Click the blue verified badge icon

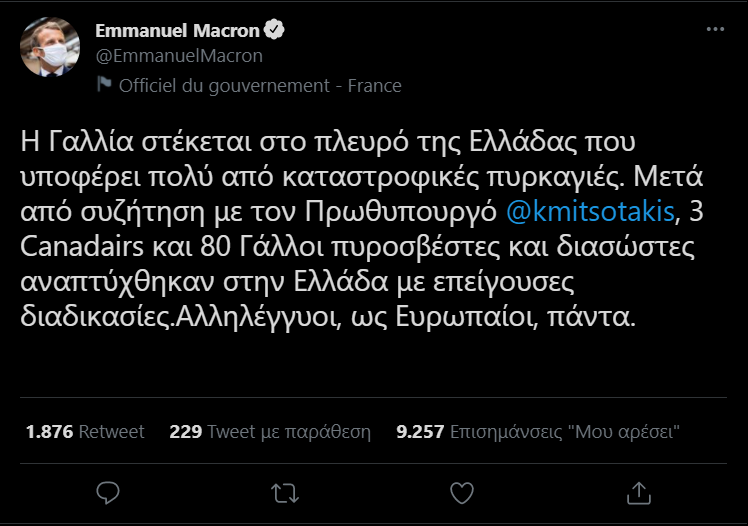[x=274, y=31]
